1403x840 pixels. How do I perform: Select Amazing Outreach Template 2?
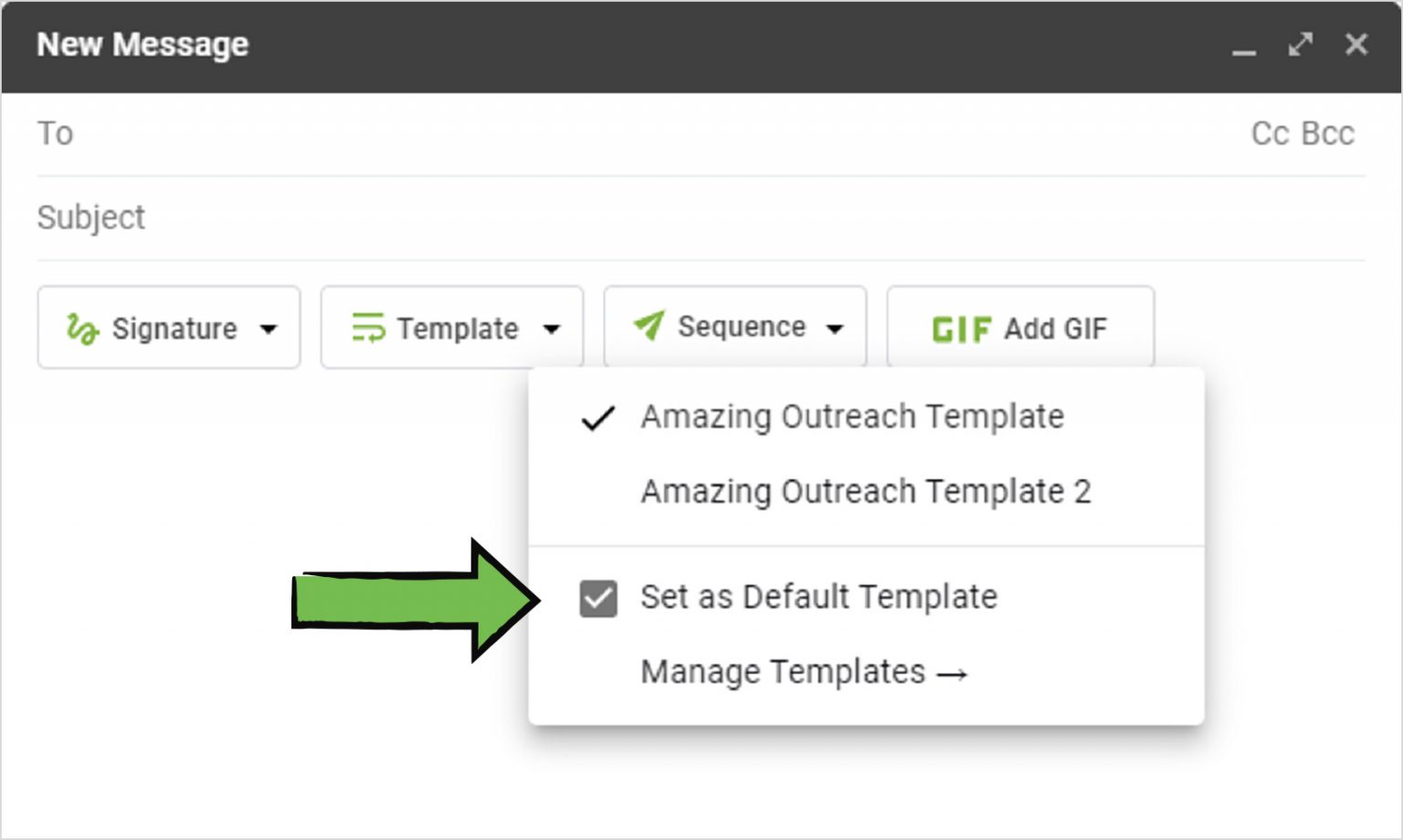866,492
